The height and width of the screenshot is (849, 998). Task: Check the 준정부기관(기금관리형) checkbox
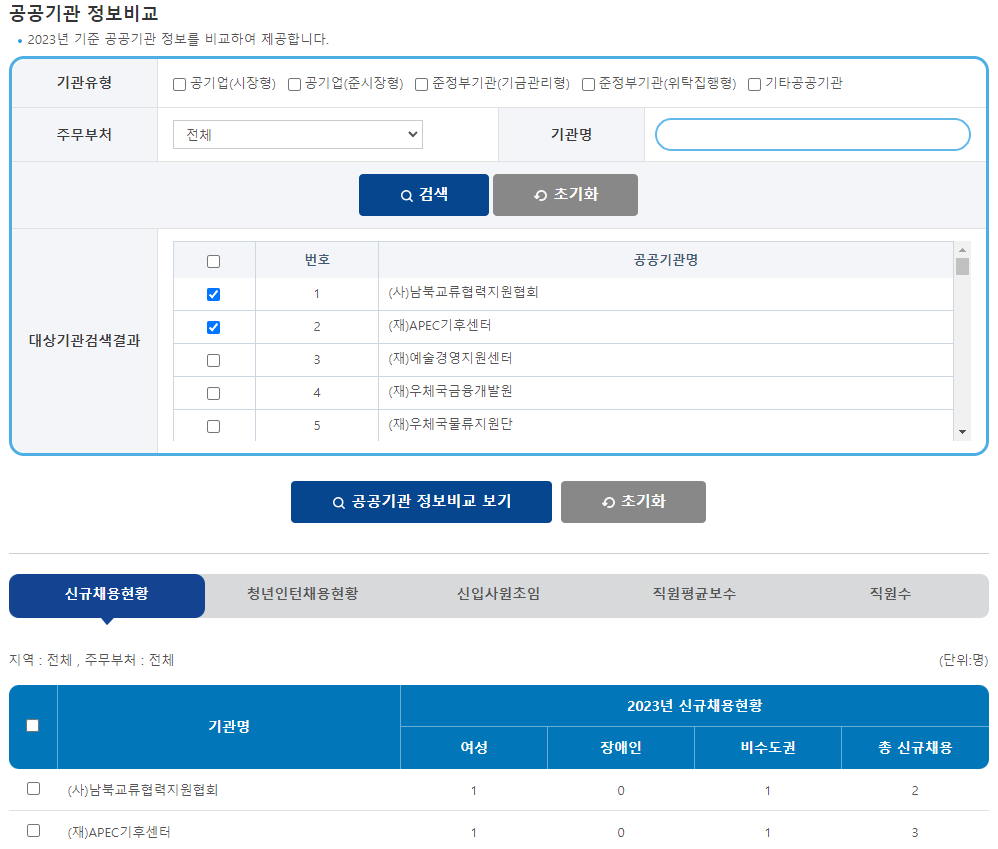click(x=420, y=84)
